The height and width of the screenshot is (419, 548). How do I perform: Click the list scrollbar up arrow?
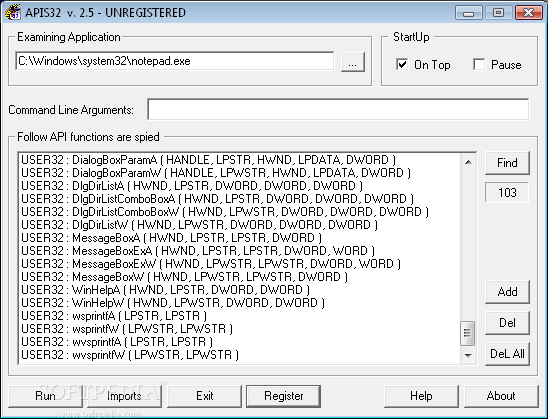tap(468, 162)
